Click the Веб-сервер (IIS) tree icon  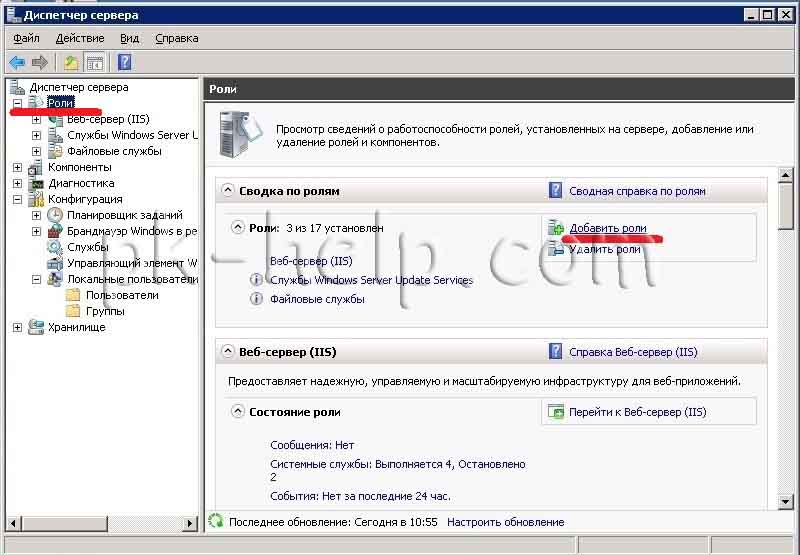pyautogui.click(x=55, y=119)
